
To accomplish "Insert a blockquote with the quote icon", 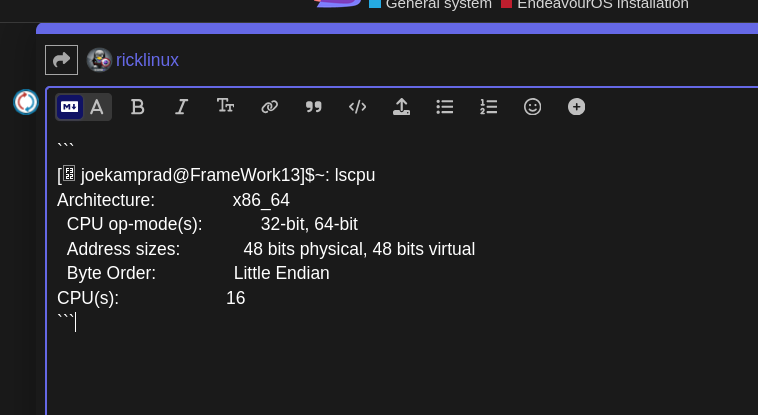I will coord(313,107).
